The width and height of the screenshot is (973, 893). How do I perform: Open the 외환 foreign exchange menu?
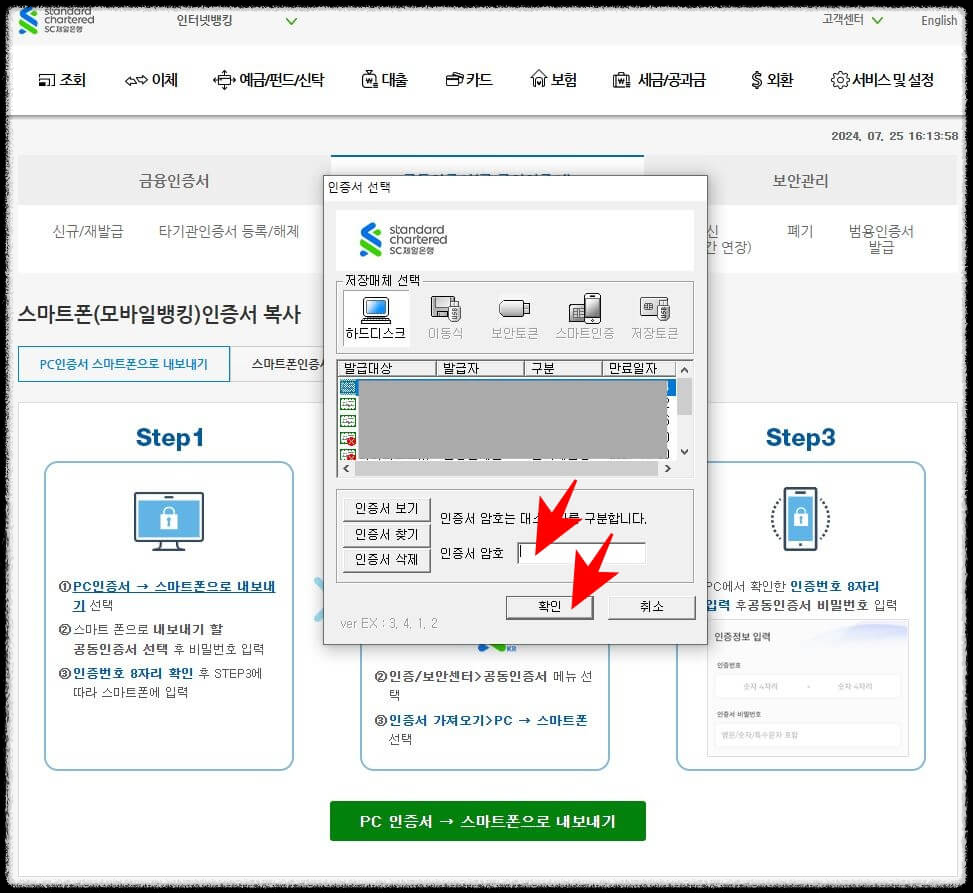click(772, 80)
